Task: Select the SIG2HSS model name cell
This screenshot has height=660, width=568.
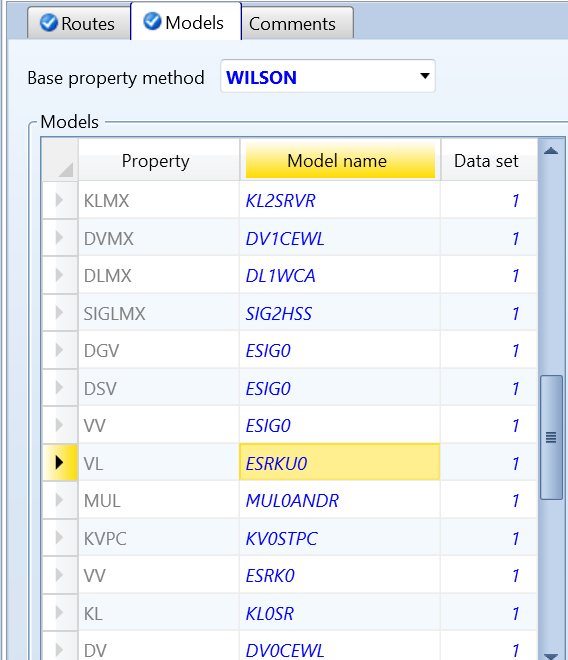Action: coord(340,313)
